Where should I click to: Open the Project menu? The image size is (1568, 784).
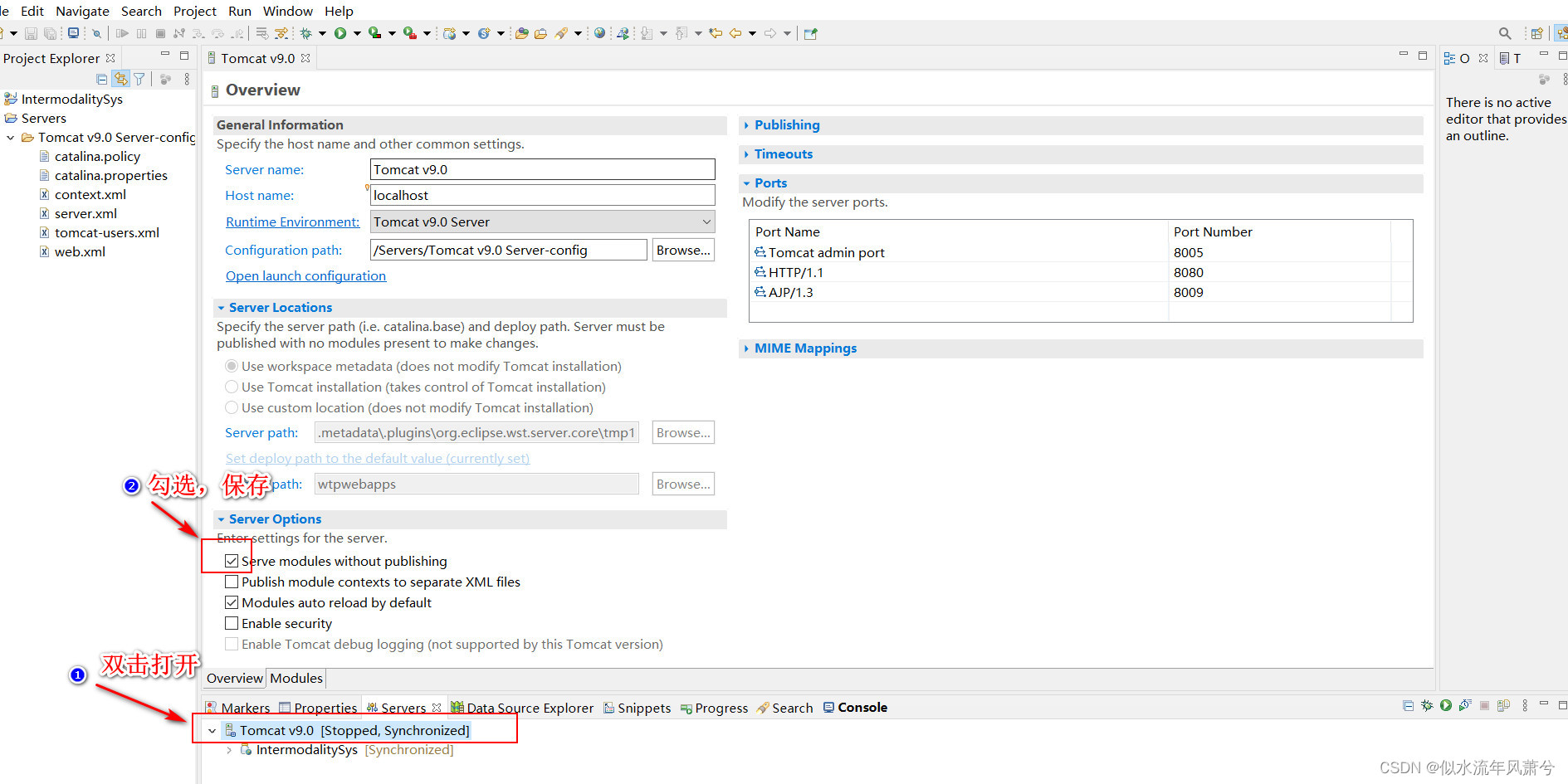(195, 11)
